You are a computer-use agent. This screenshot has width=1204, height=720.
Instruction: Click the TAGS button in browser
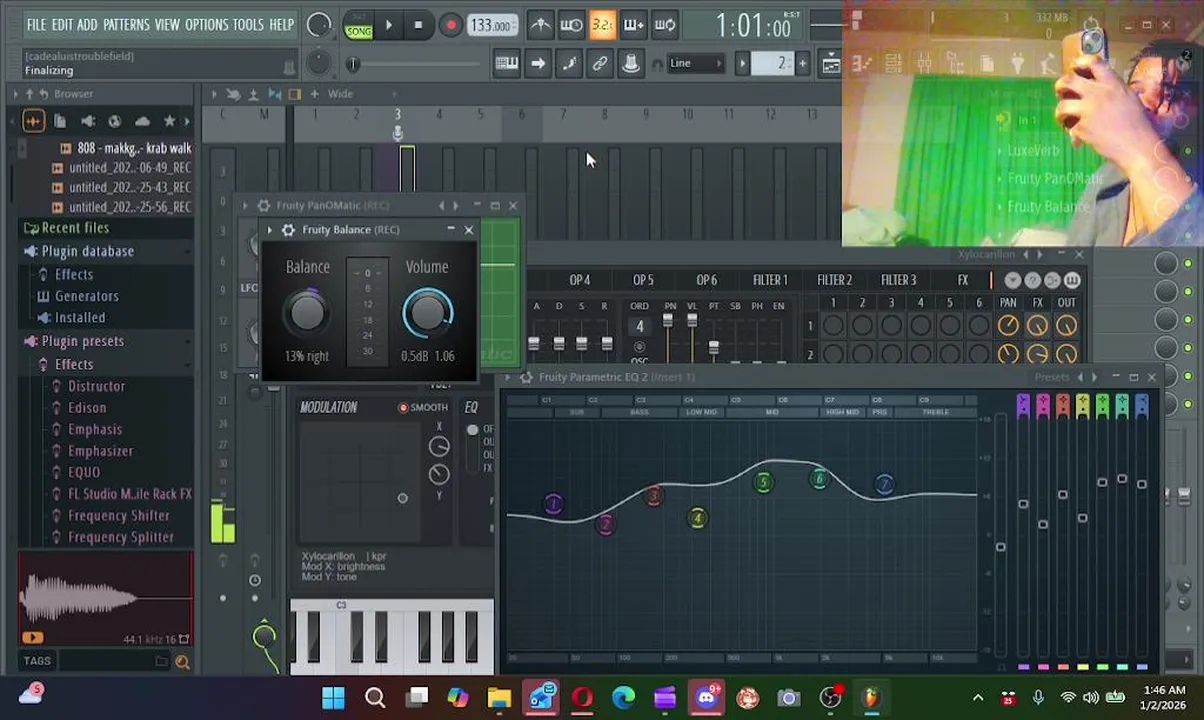coord(37,661)
